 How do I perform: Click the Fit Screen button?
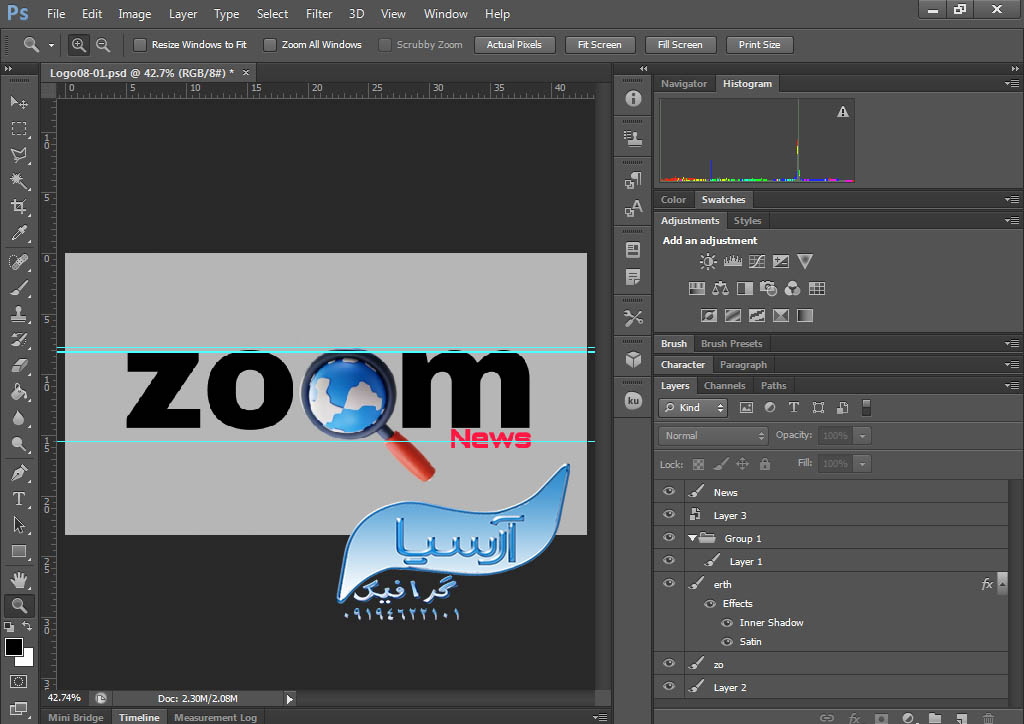[599, 45]
